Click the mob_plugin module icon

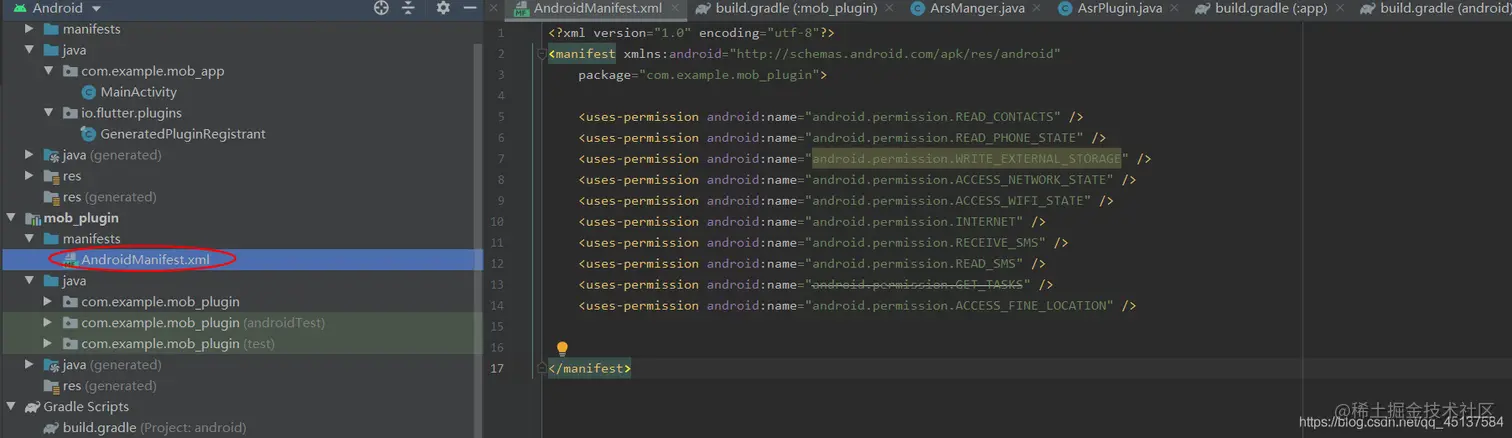33,218
